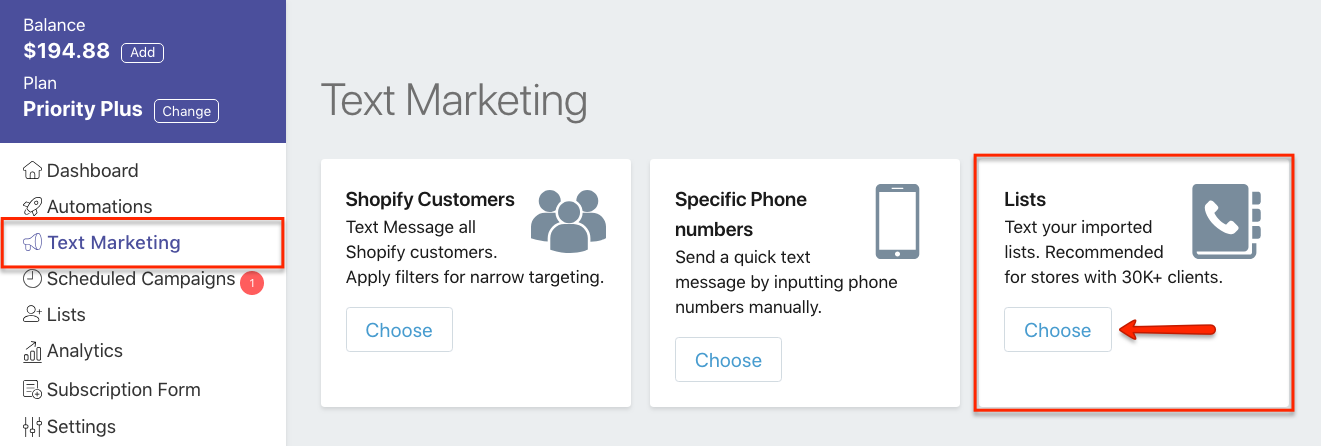The image size is (1321, 446).
Task: Click the Scheduled Campaigns clock icon
Action: click(33, 279)
